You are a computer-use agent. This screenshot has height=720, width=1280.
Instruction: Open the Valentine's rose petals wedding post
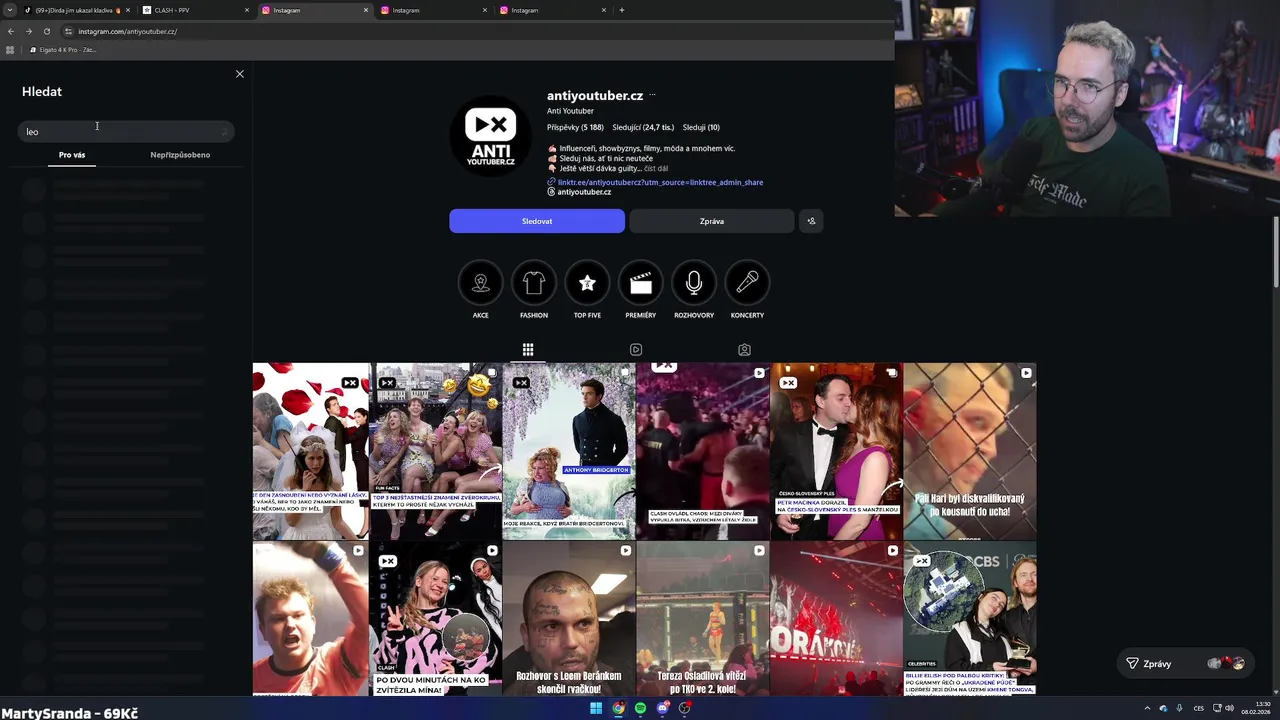click(311, 451)
